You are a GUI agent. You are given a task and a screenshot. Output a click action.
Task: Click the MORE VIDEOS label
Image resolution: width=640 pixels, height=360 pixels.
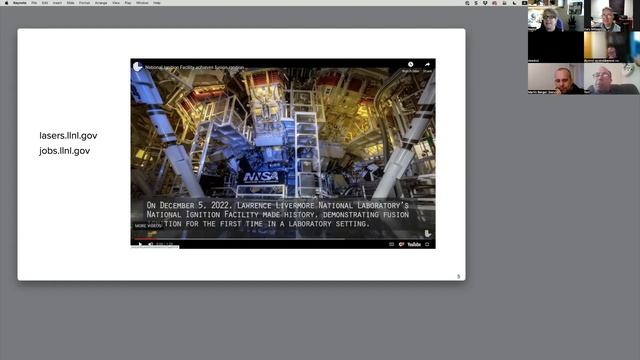point(148,225)
